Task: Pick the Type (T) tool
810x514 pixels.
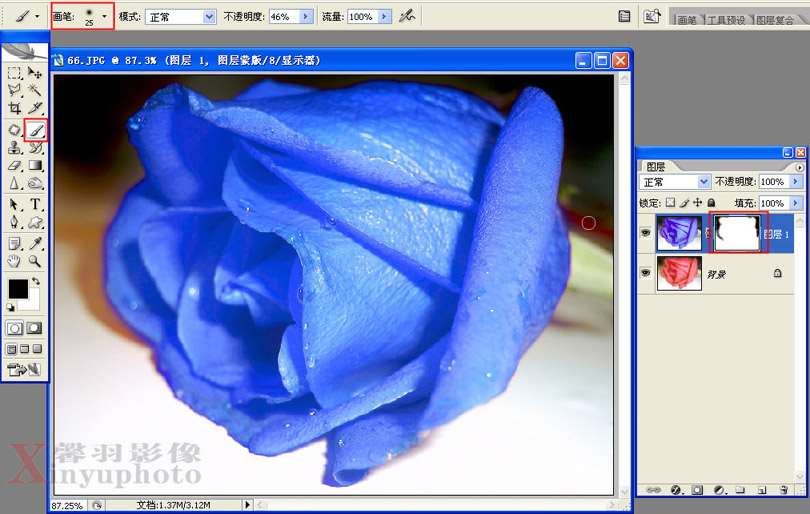Action: point(36,204)
